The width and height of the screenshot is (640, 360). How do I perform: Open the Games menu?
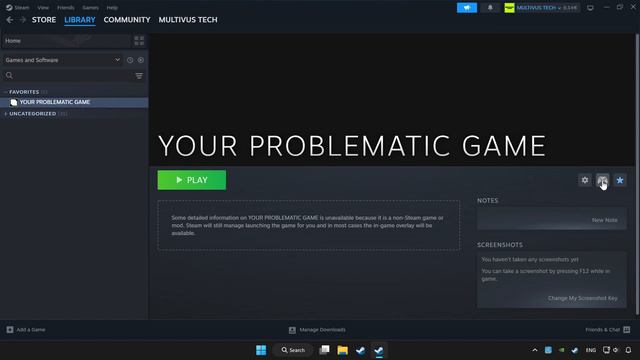(90, 7)
